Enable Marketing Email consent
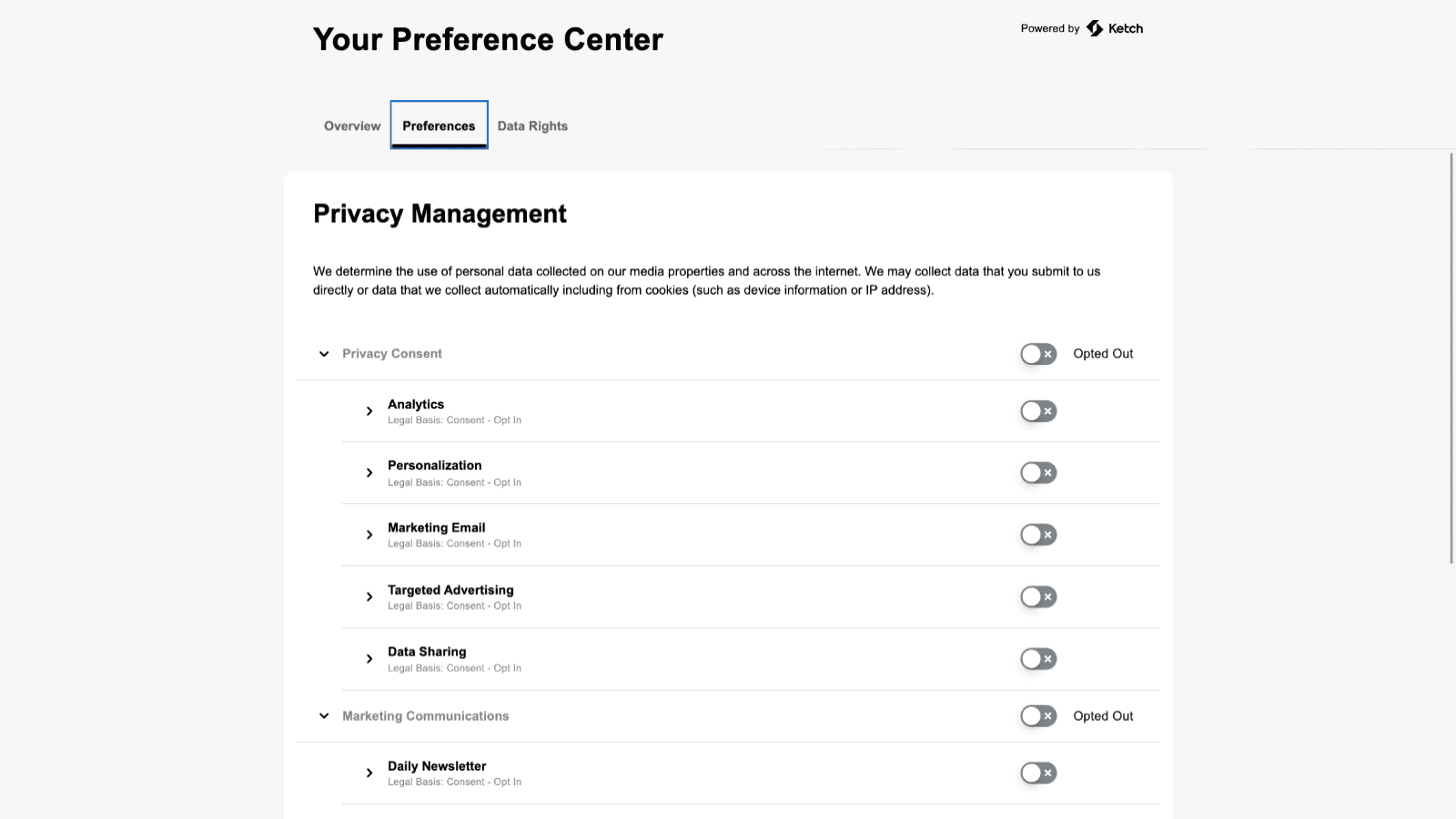Viewport: 1456px width, 819px height. click(1037, 534)
